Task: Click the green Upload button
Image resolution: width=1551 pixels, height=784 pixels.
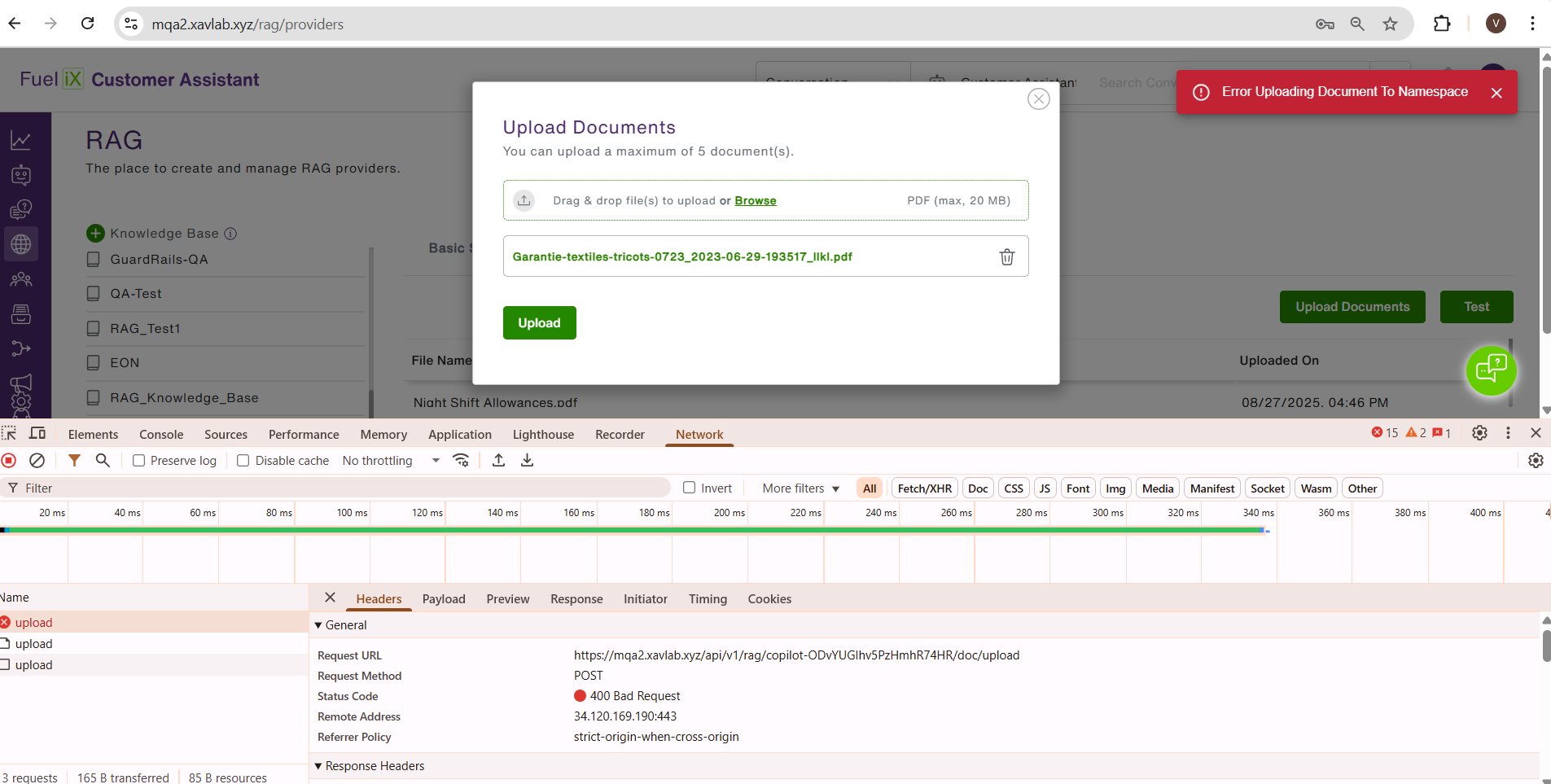Action: (x=539, y=323)
